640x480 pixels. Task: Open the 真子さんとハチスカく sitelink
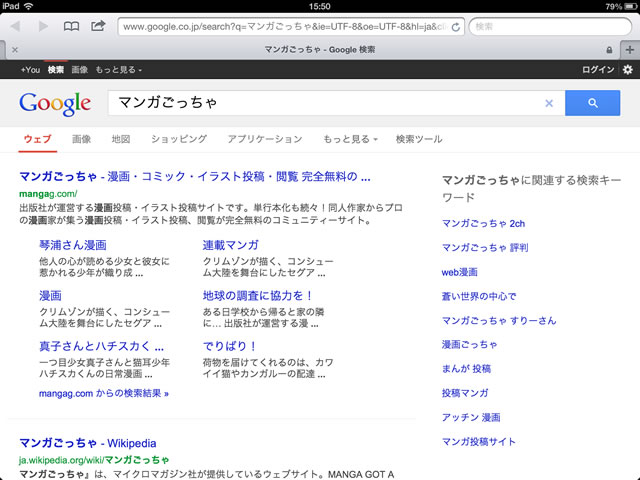tap(101, 346)
